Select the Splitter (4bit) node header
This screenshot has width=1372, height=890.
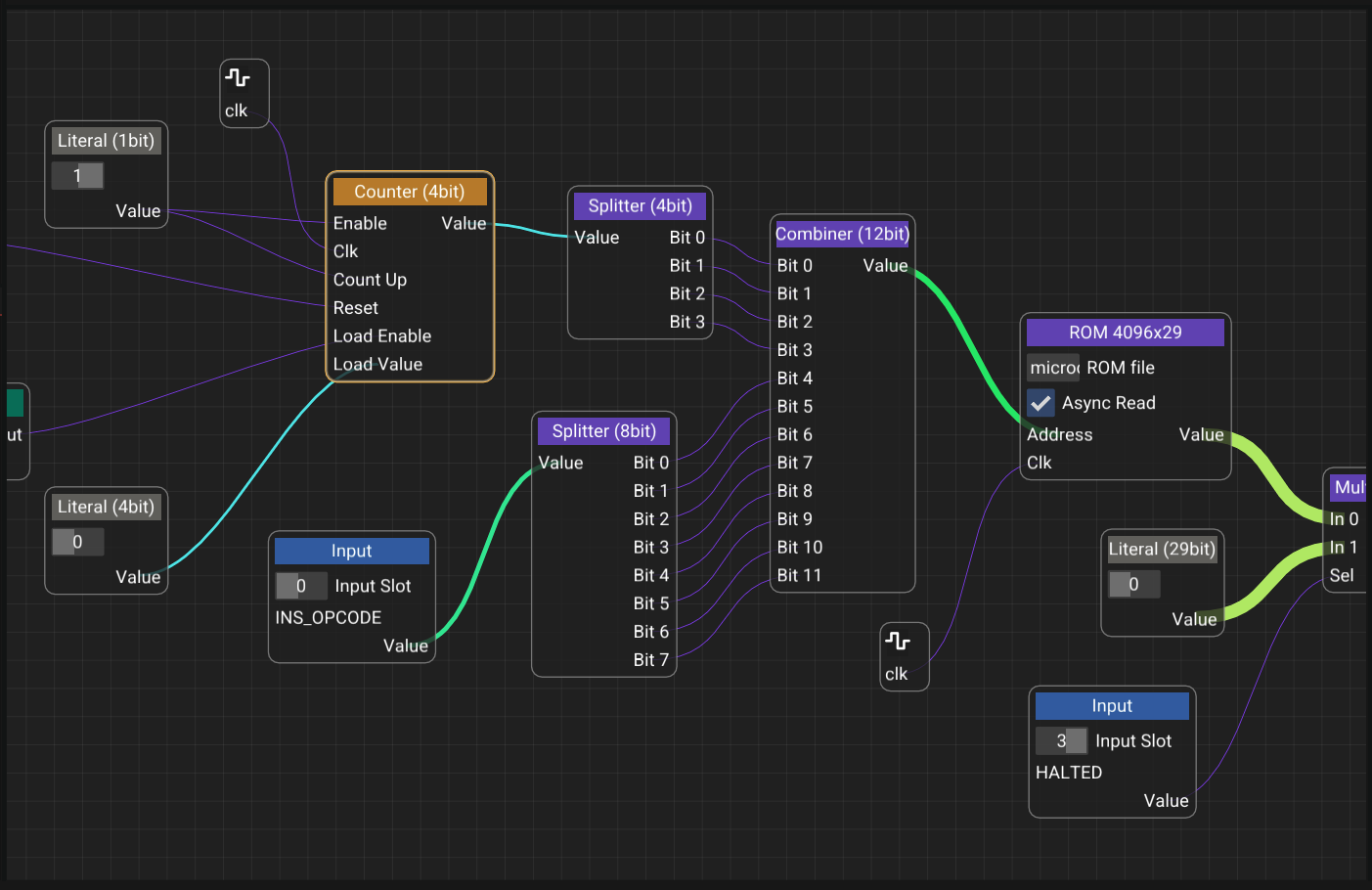pos(641,205)
